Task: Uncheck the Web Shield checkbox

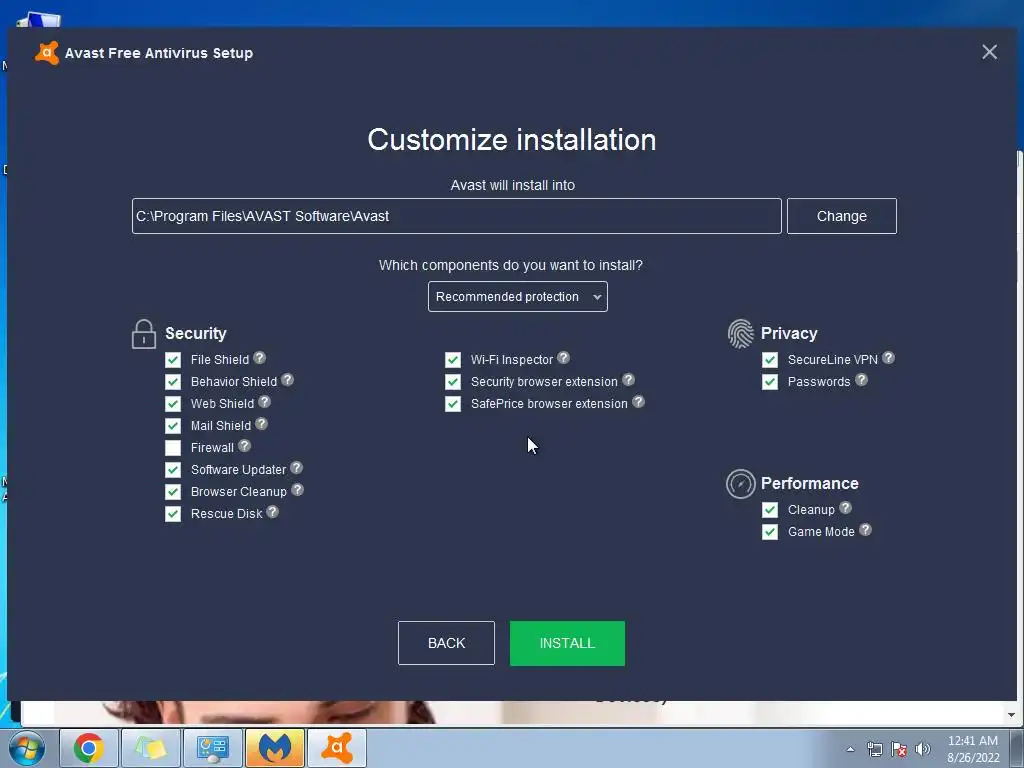Action: tap(173, 404)
